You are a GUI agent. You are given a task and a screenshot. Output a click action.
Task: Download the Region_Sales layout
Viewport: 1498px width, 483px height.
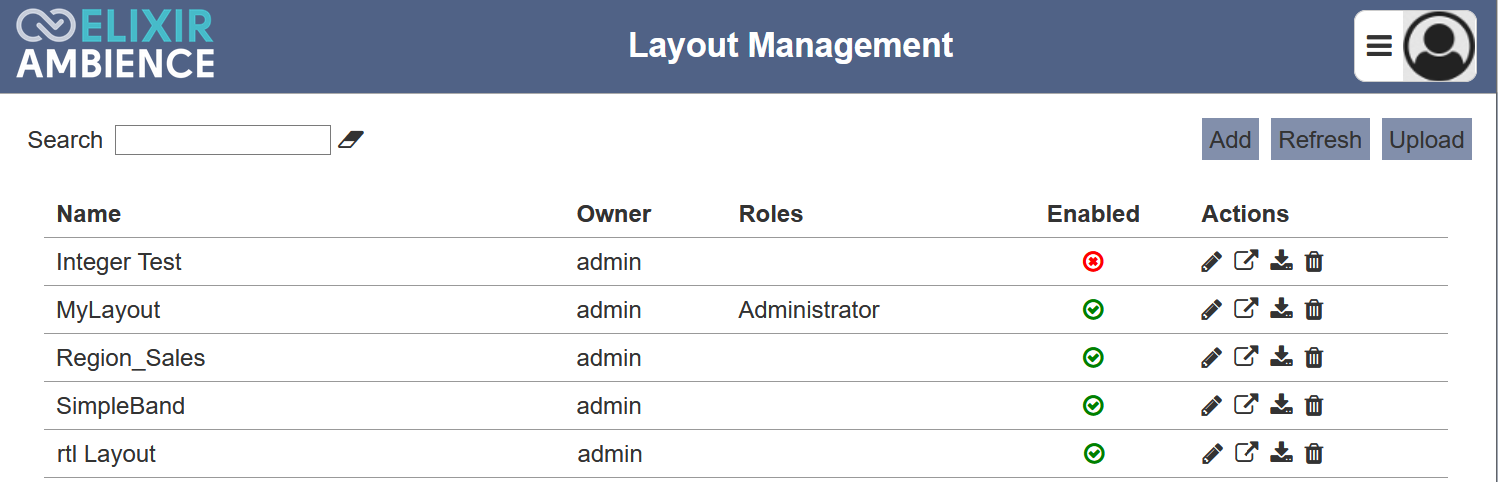[x=1281, y=357]
